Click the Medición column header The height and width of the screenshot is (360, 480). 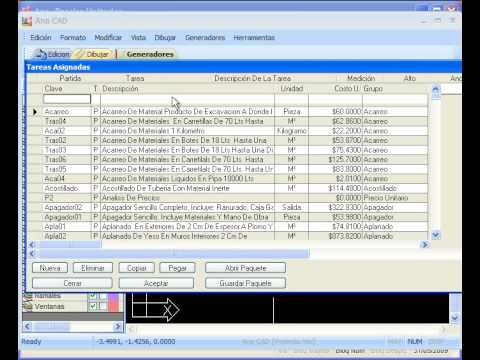pyautogui.click(x=361, y=78)
